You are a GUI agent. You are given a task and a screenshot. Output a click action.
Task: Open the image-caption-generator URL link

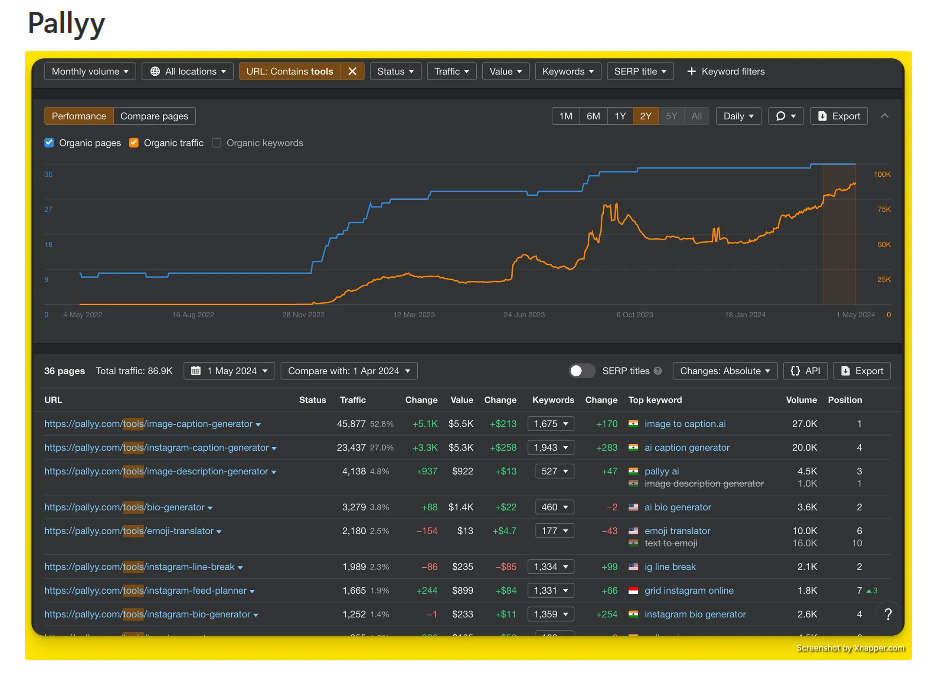pyautogui.click(x=148, y=424)
